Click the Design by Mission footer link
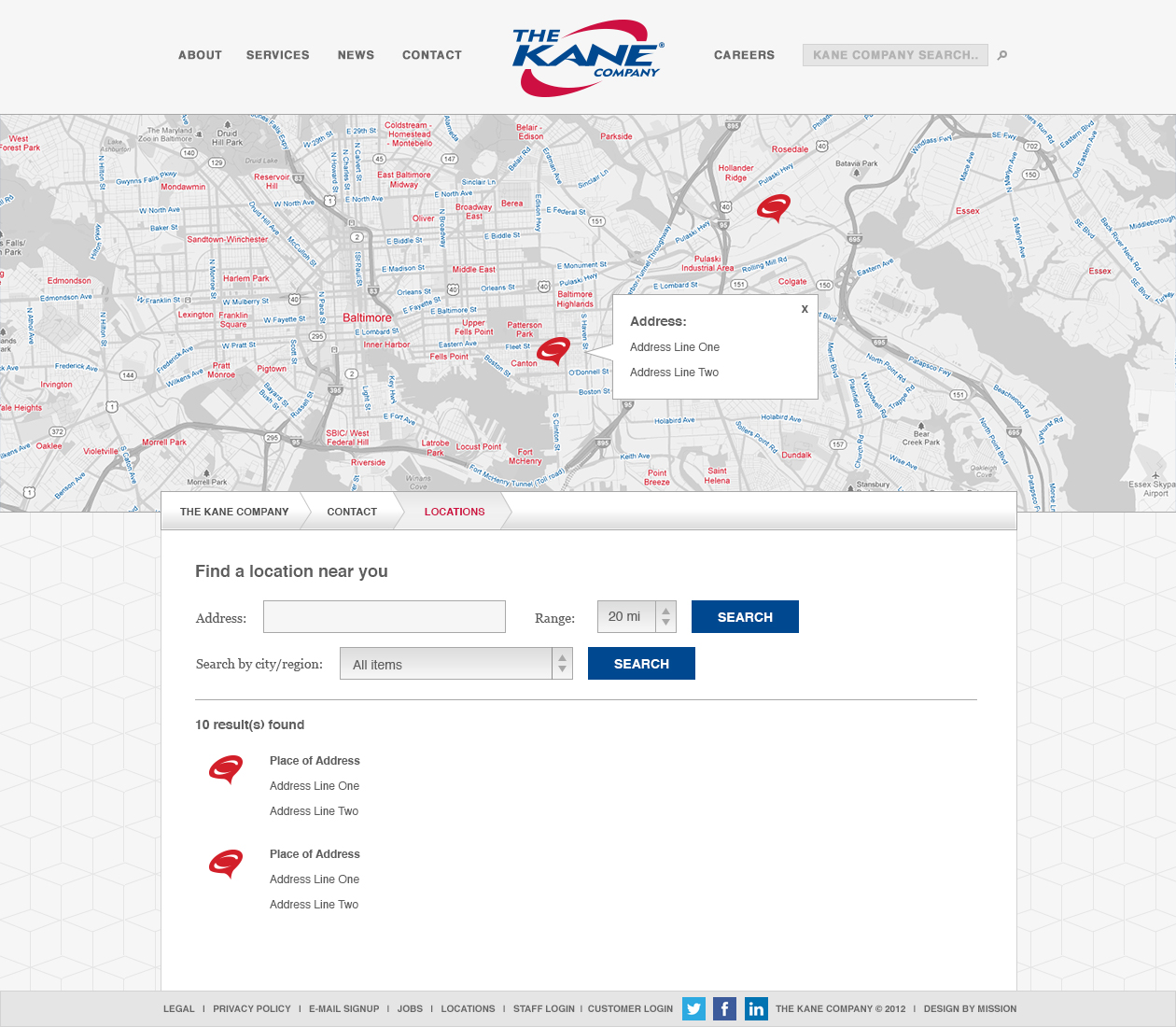Screen dimensions: 1176x1027 pyautogui.click(x=970, y=1009)
